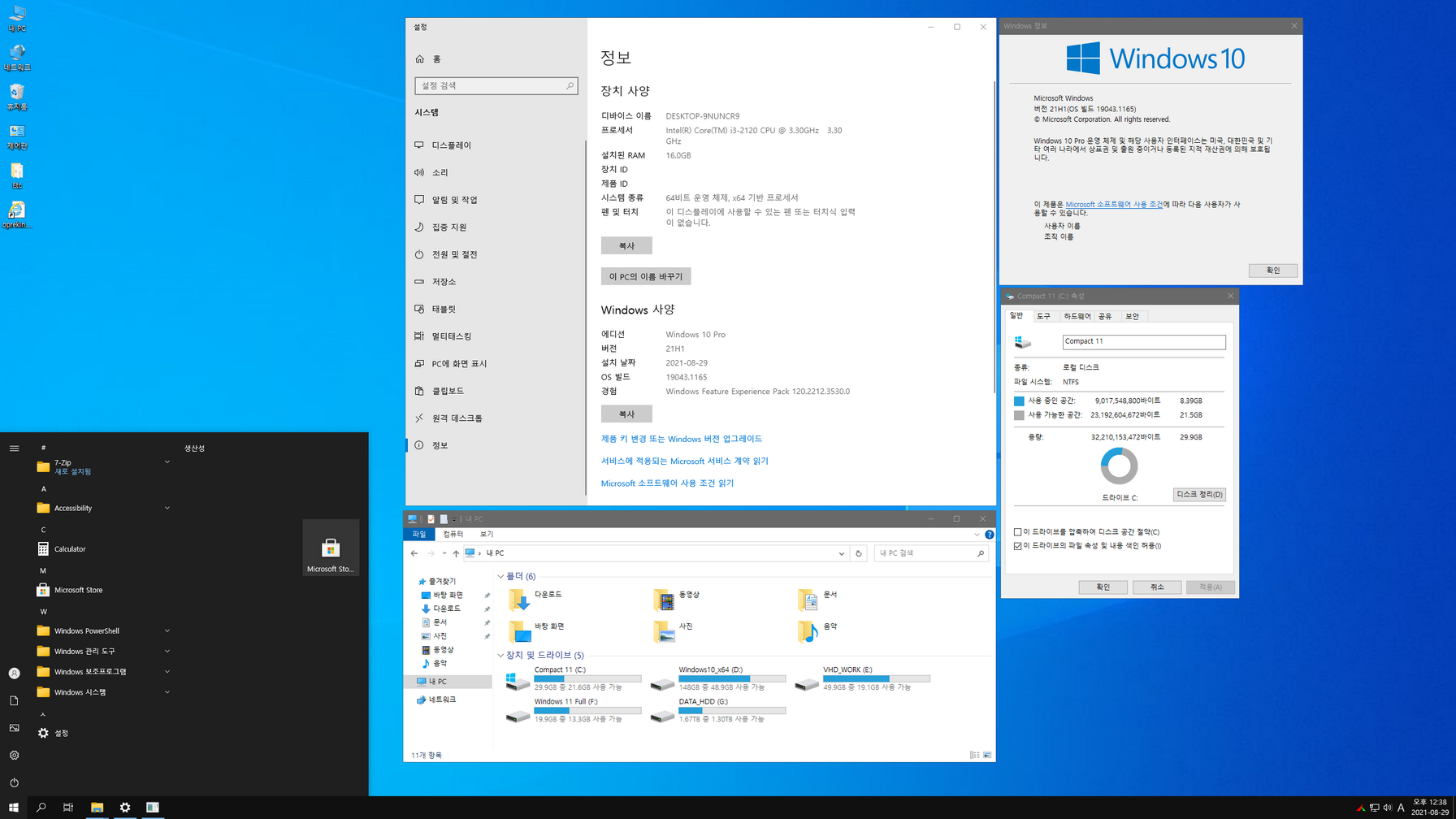1456x819 pixels.
Task: Click Explorer refresh button in address bar
Action: point(858,553)
